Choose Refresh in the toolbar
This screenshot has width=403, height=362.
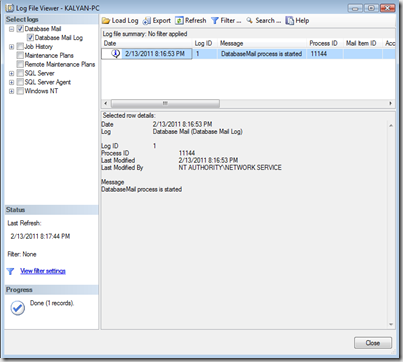tap(191, 21)
